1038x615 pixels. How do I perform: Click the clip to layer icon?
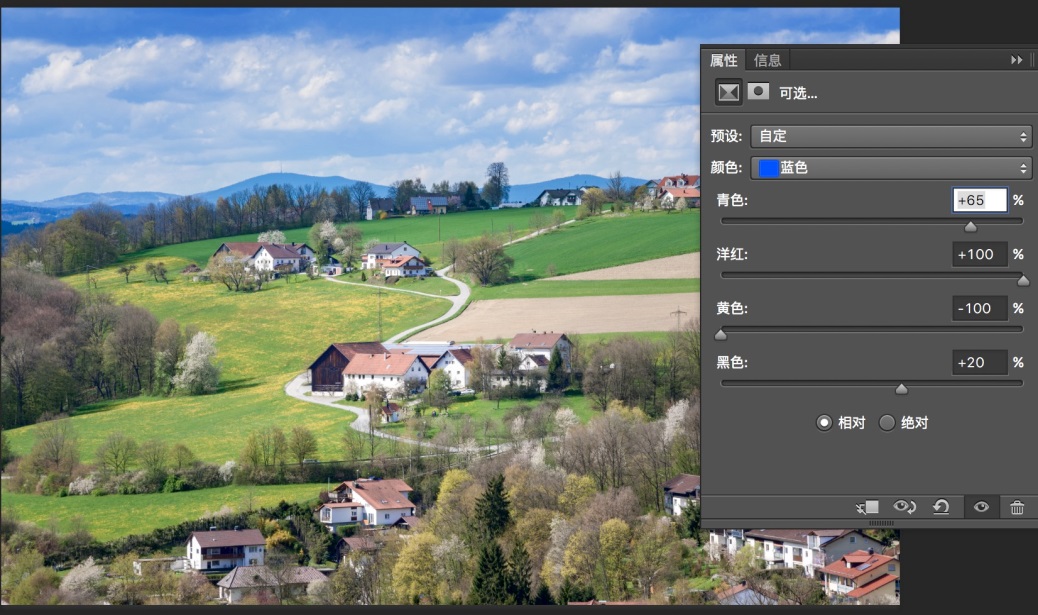867,507
